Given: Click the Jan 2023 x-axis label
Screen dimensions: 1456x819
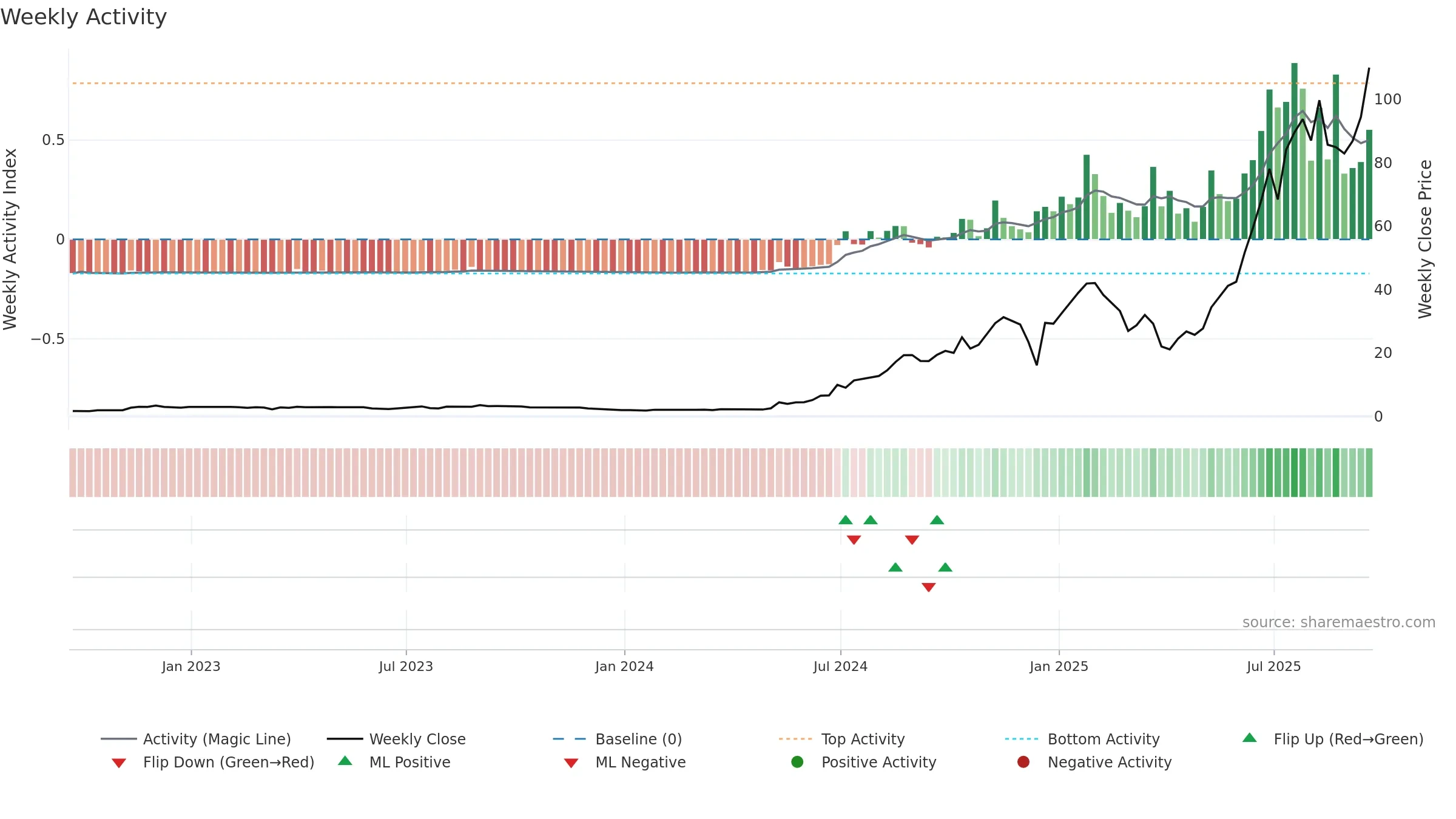Looking at the screenshot, I should tap(191, 666).
